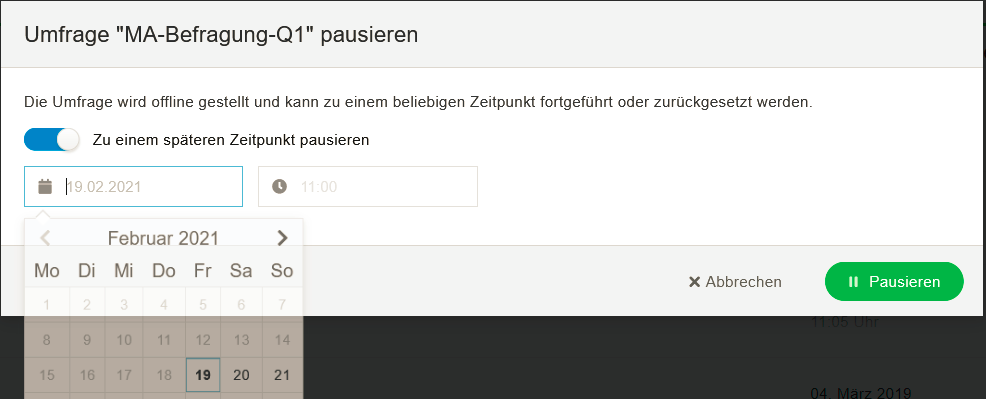Image resolution: width=986 pixels, height=399 pixels.
Task: Click the Fr weekday column header
Action: click(203, 271)
